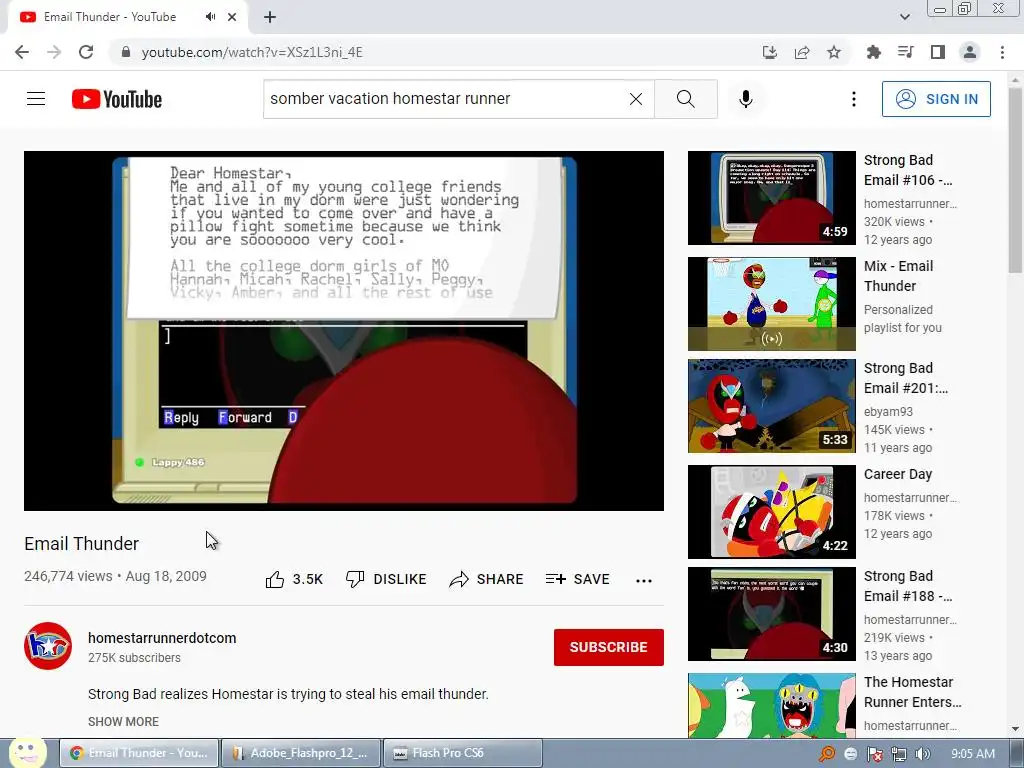Install app via address bar download icon
The width and height of the screenshot is (1024, 768).
(x=770, y=52)
